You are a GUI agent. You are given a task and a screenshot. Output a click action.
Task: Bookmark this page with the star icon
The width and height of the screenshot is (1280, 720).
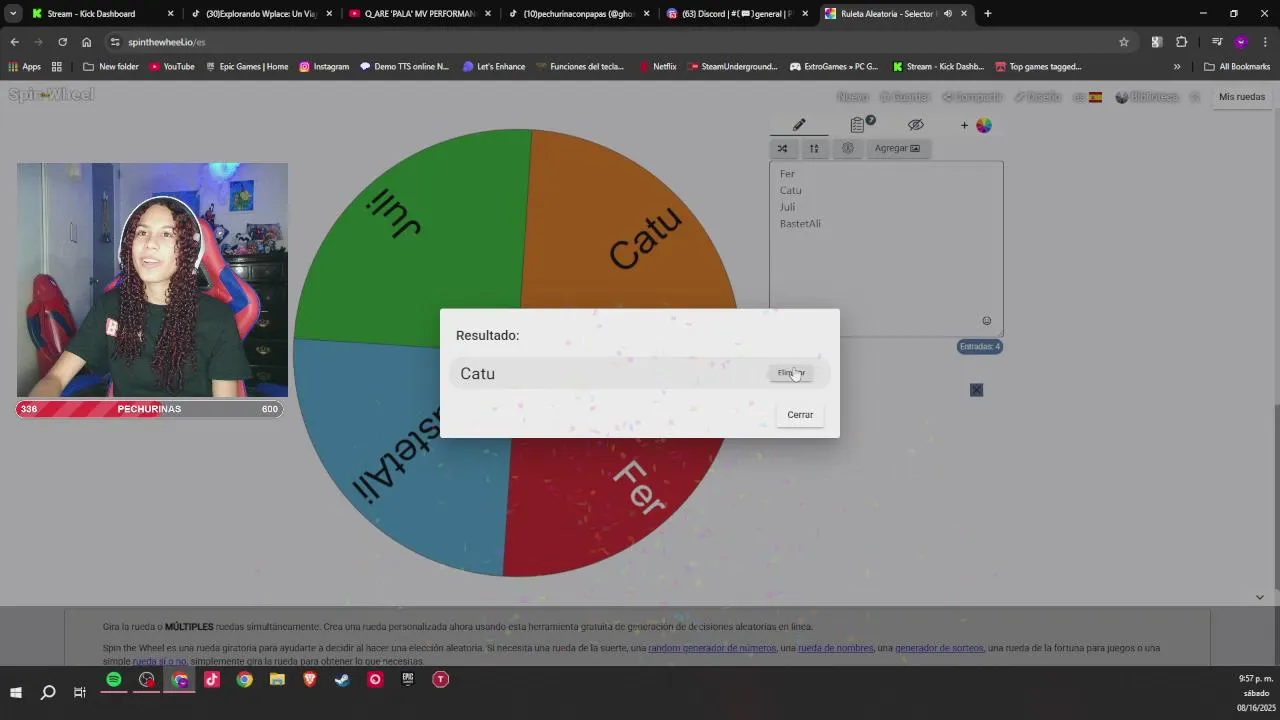click(1123, 42)
